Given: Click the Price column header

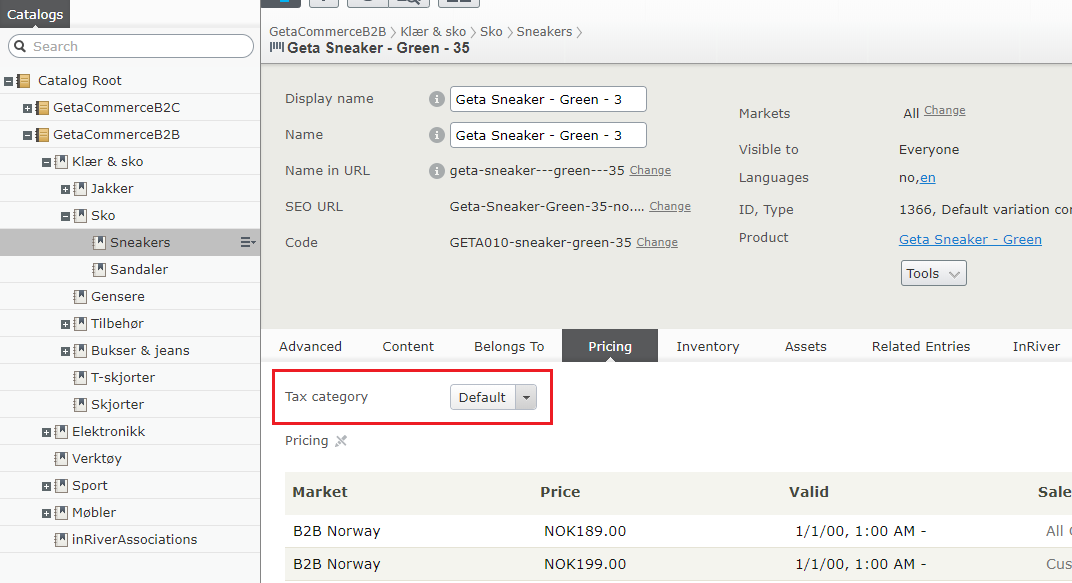Looking at the screenshot, I should point(560,492).
